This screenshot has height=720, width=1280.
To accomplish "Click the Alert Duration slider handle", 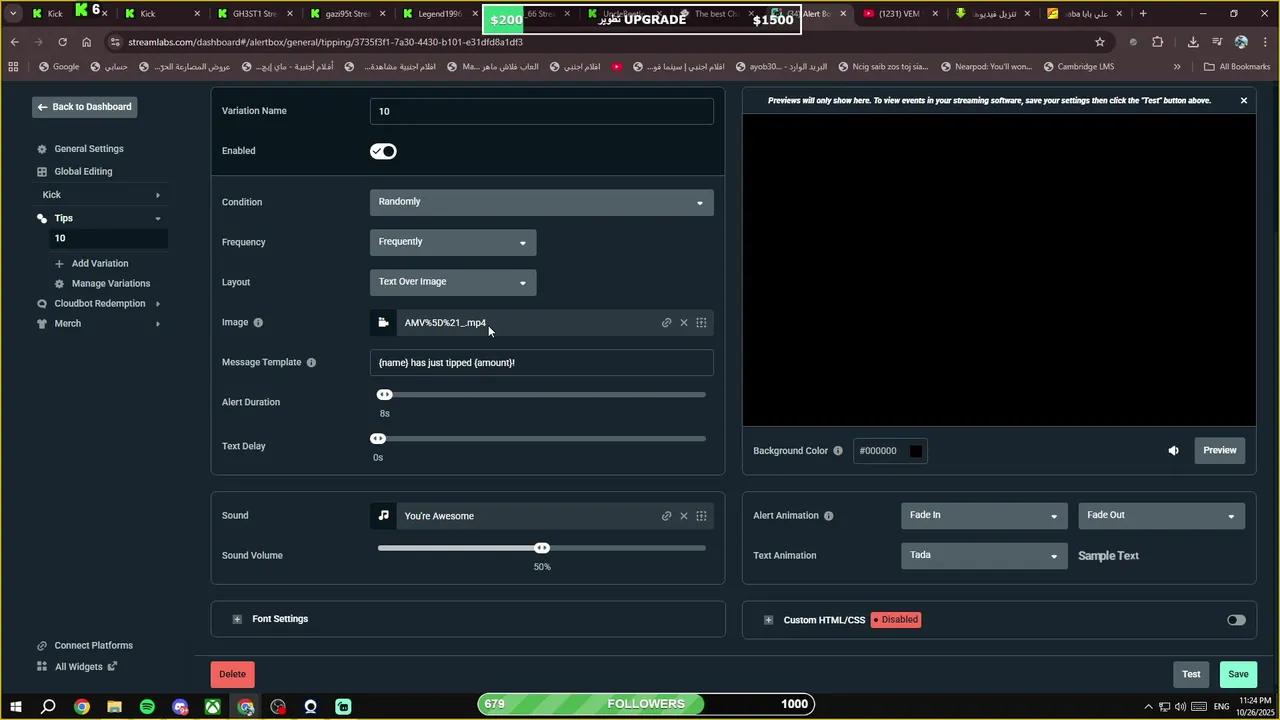I will click(x=384, y=395).
